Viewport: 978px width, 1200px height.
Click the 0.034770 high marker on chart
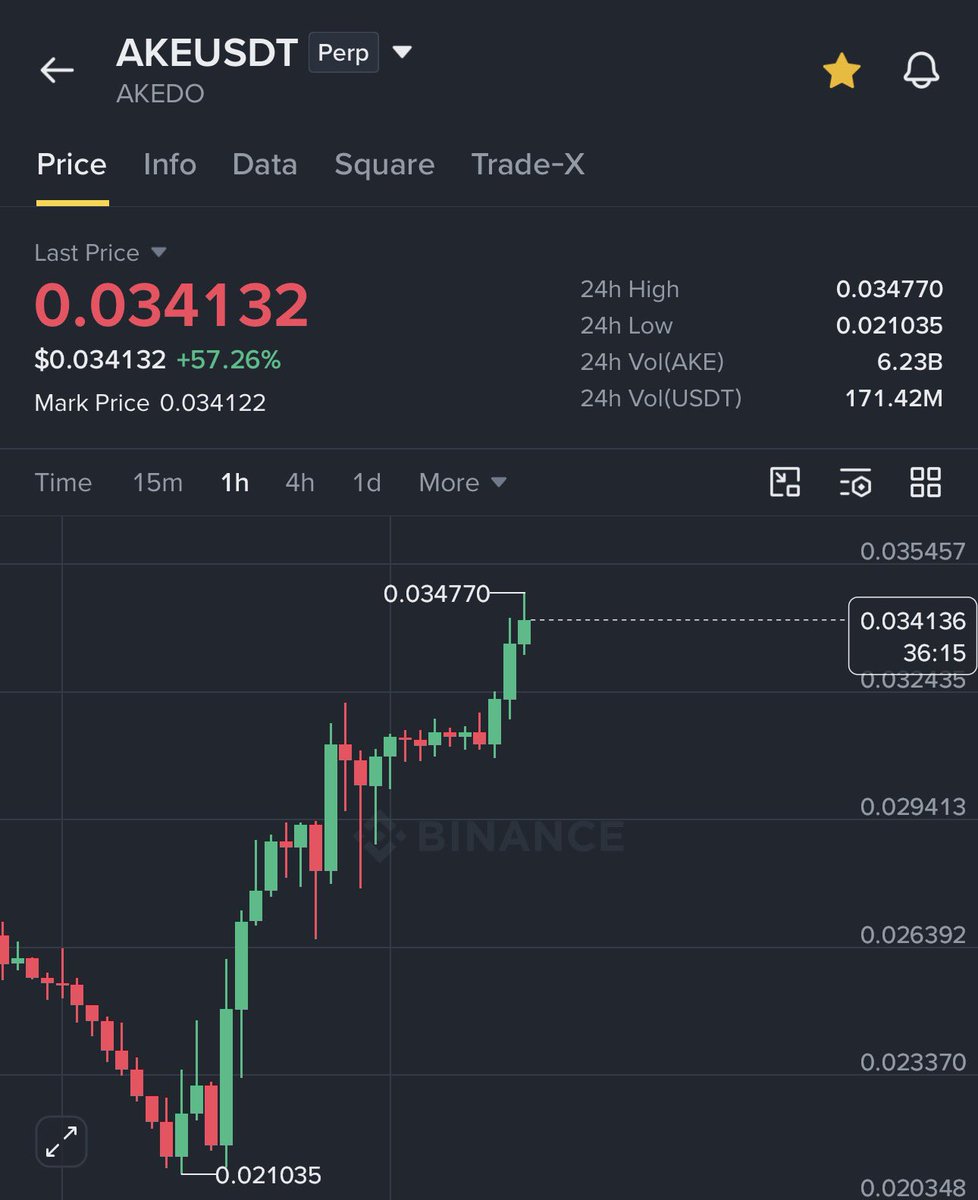point(437,594)
